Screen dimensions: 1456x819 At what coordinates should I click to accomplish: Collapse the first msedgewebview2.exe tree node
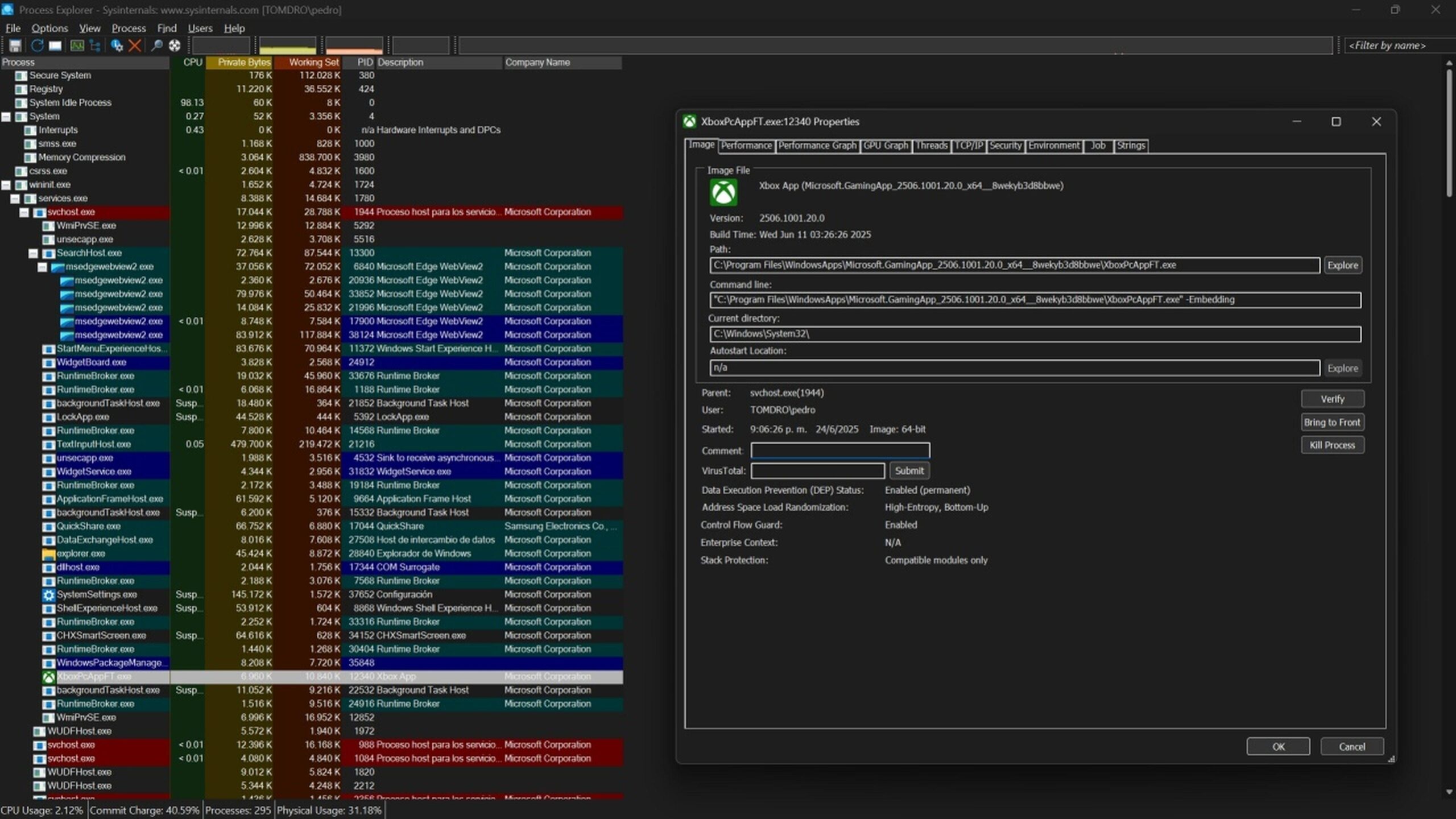coord(43,267)
